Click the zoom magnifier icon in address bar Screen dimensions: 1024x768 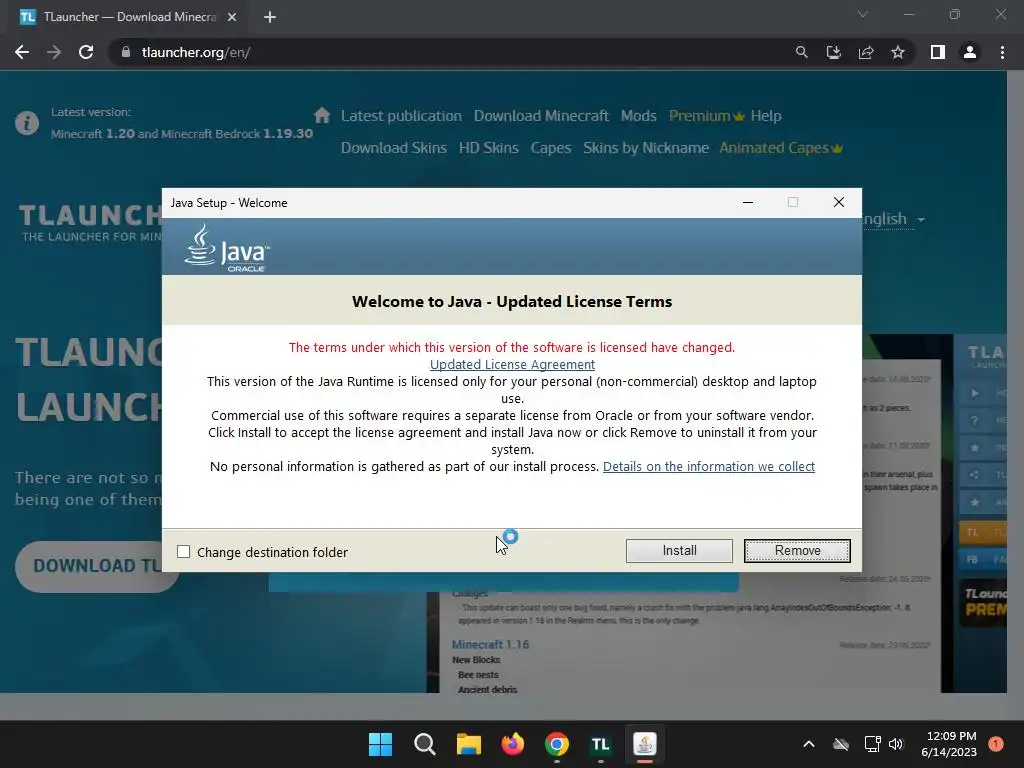pos(801,52)
